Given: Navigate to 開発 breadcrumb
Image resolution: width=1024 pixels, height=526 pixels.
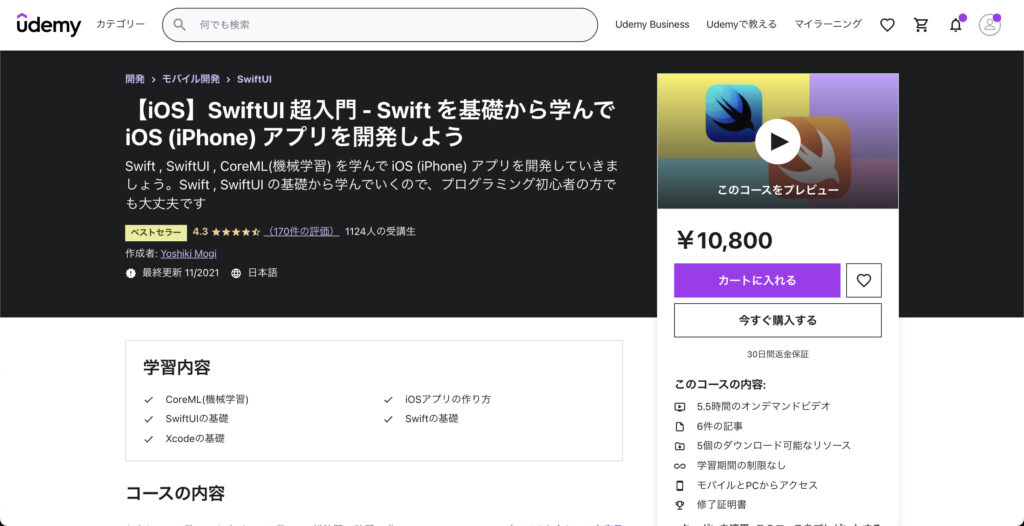Looking at the screenshot, I should click(135, 79).
